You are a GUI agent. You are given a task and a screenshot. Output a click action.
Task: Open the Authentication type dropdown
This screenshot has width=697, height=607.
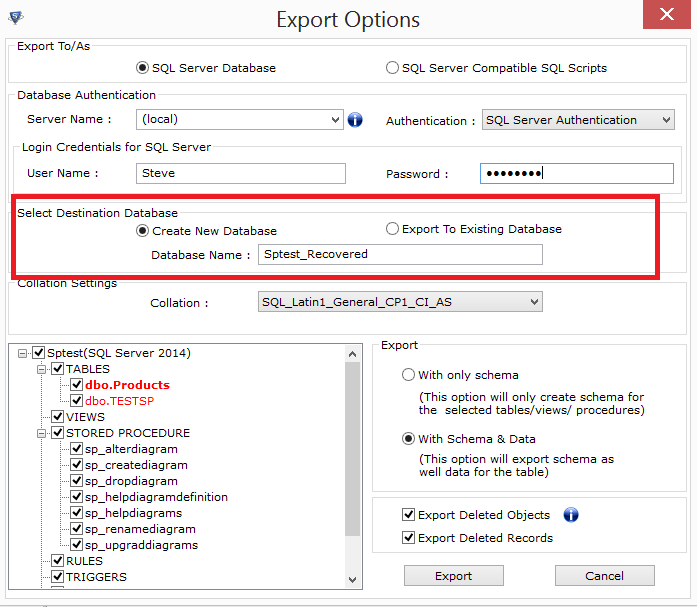[x=666, y=120]
